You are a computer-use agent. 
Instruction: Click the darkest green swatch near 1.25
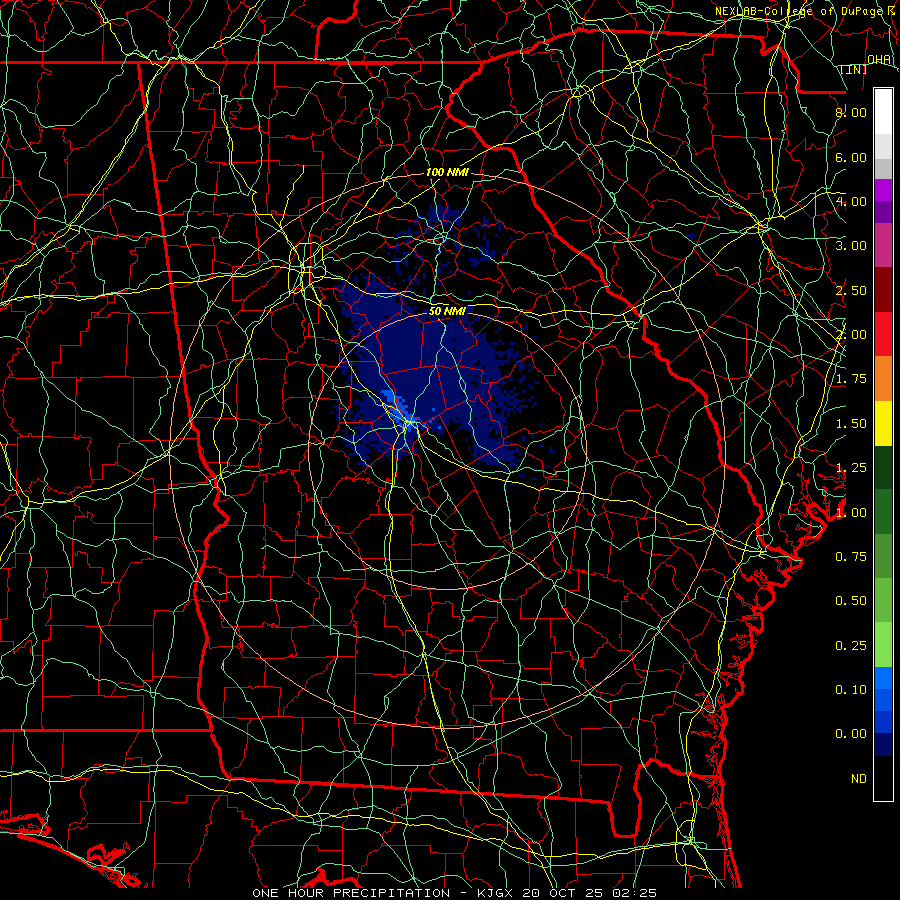[883, 467]
